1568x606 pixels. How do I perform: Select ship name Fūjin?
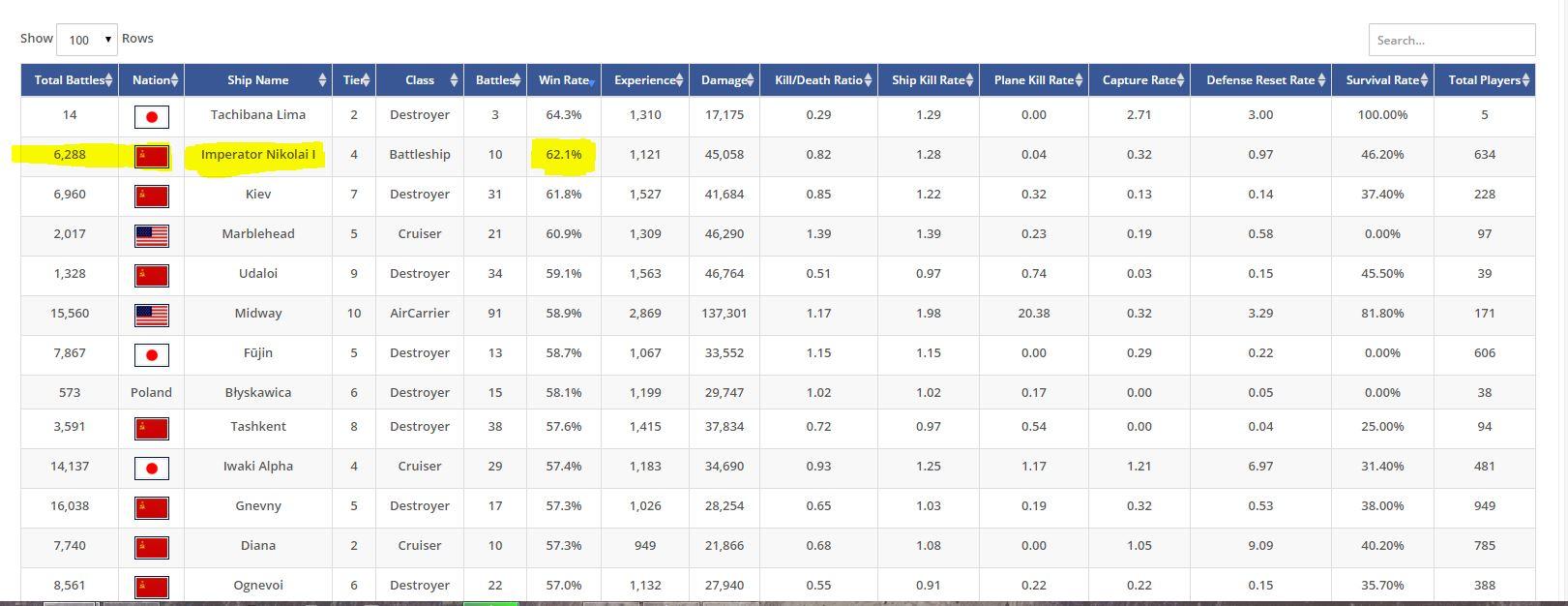(x=258, y=352)
